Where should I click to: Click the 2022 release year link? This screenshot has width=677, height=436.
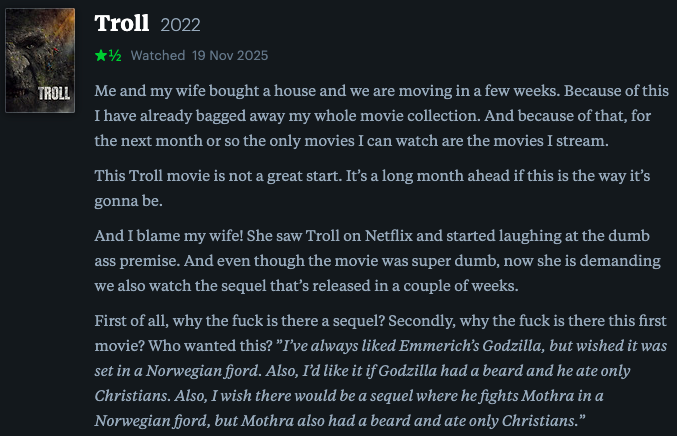click(180, 24)
